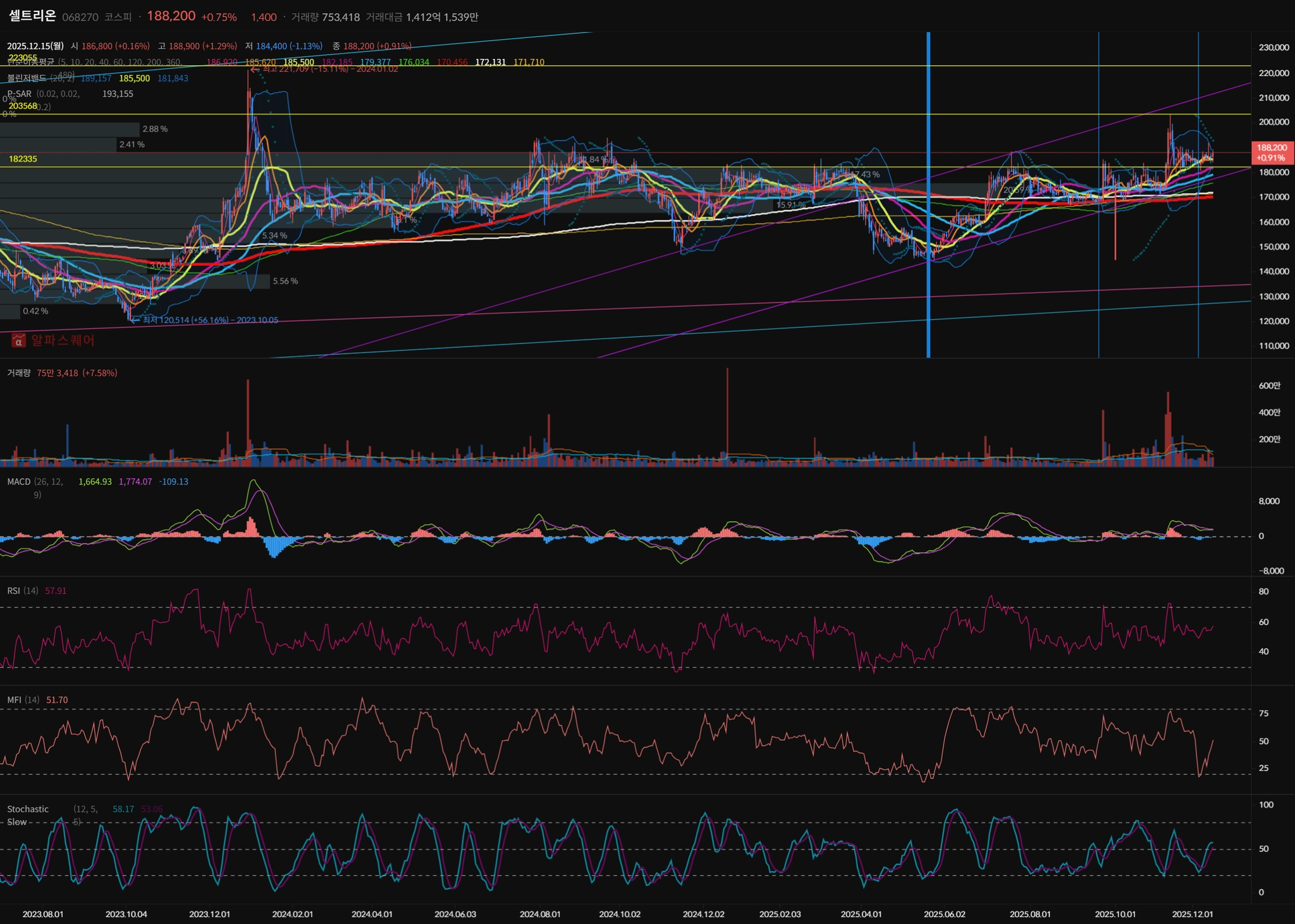Click the 최저 120,514 low marker arrow
The image size is (1295, 924).
135,321
